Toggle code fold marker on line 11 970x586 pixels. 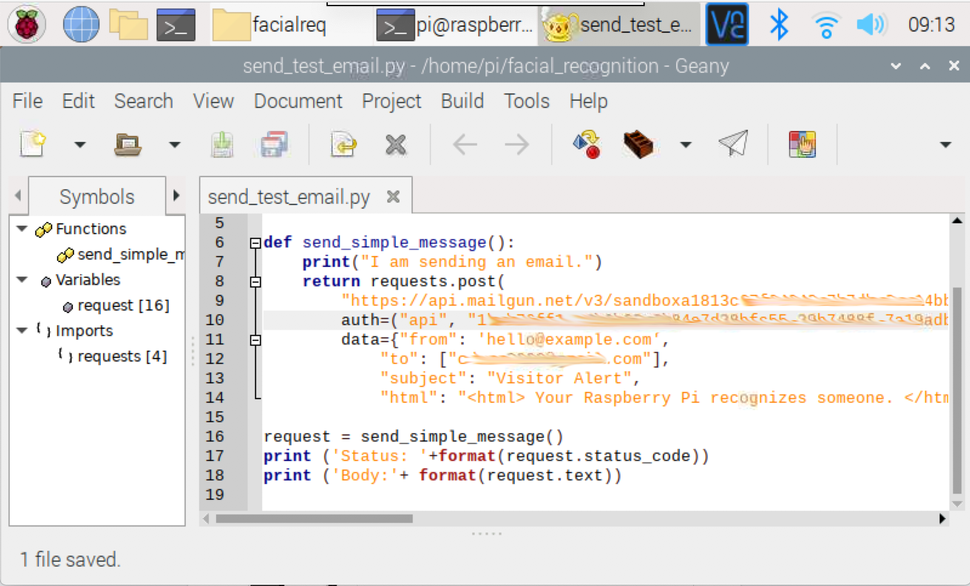(255, 340)
